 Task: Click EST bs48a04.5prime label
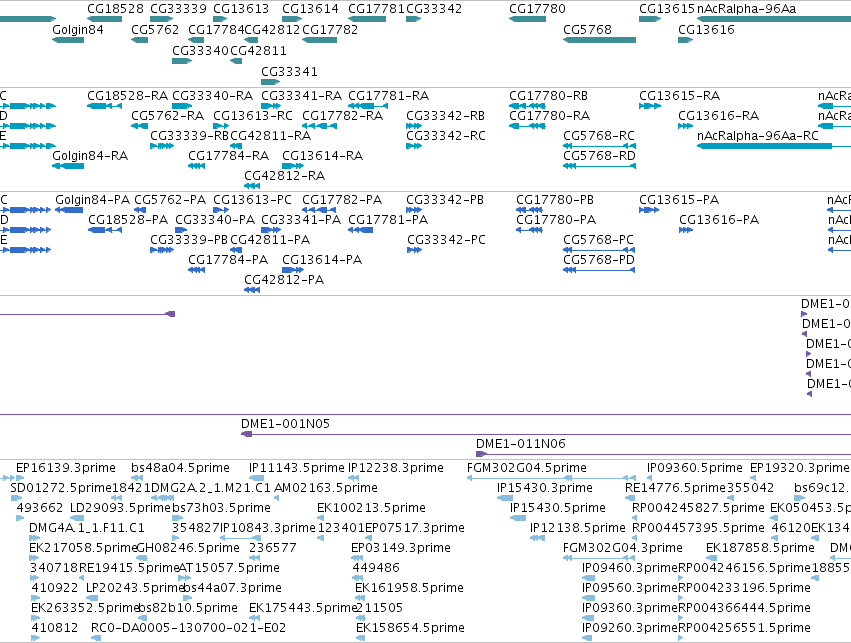coord(180,468)
